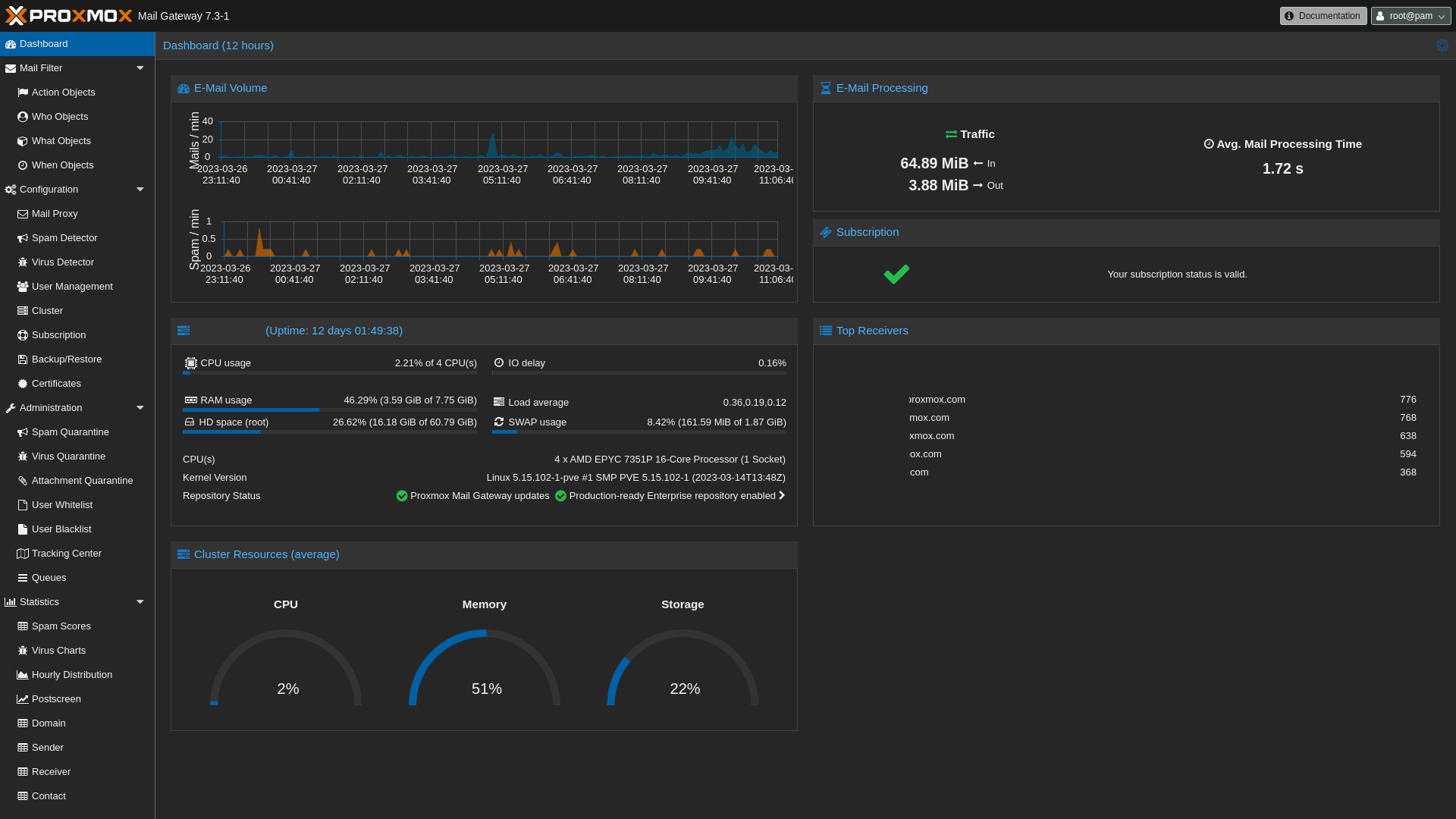Click the Attachment Quarantine paperclip icon

pyautogui.click(x=23, y=481)
